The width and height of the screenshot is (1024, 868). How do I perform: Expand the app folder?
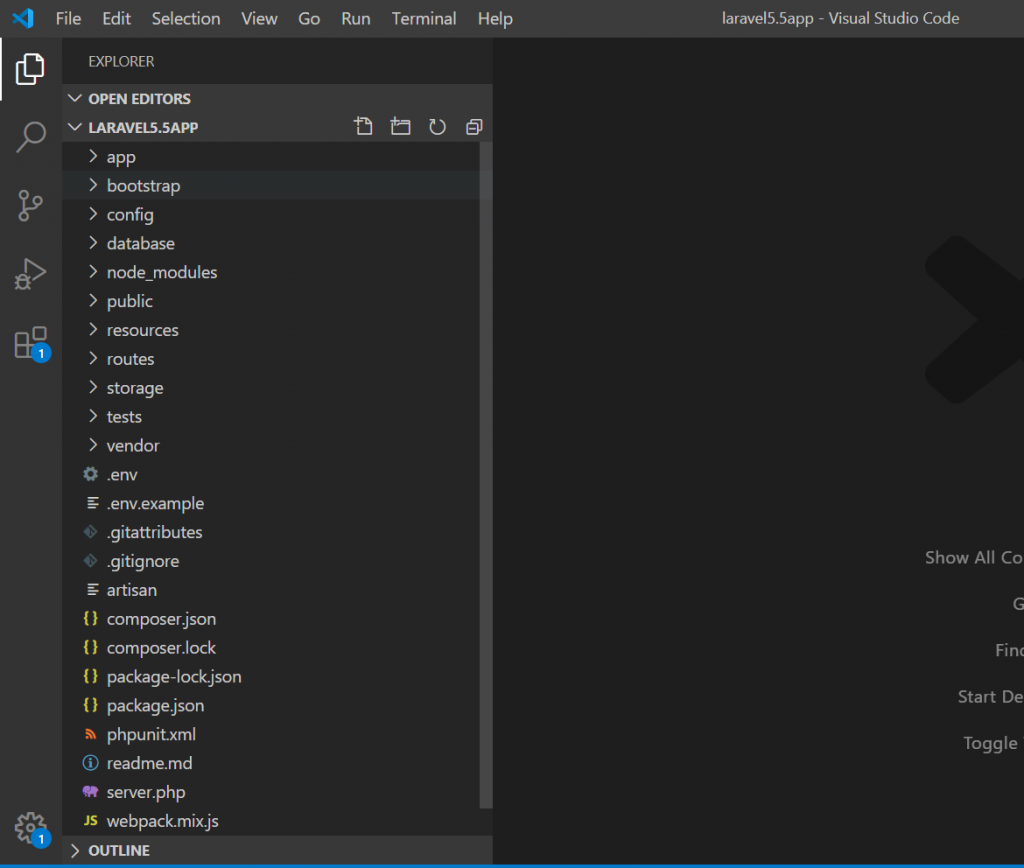click(x=121, y=157)
